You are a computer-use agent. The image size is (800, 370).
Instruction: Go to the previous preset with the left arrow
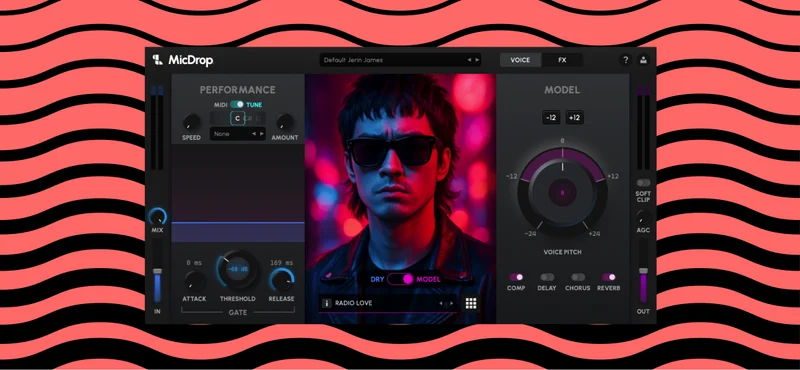(x=469, y=60)
